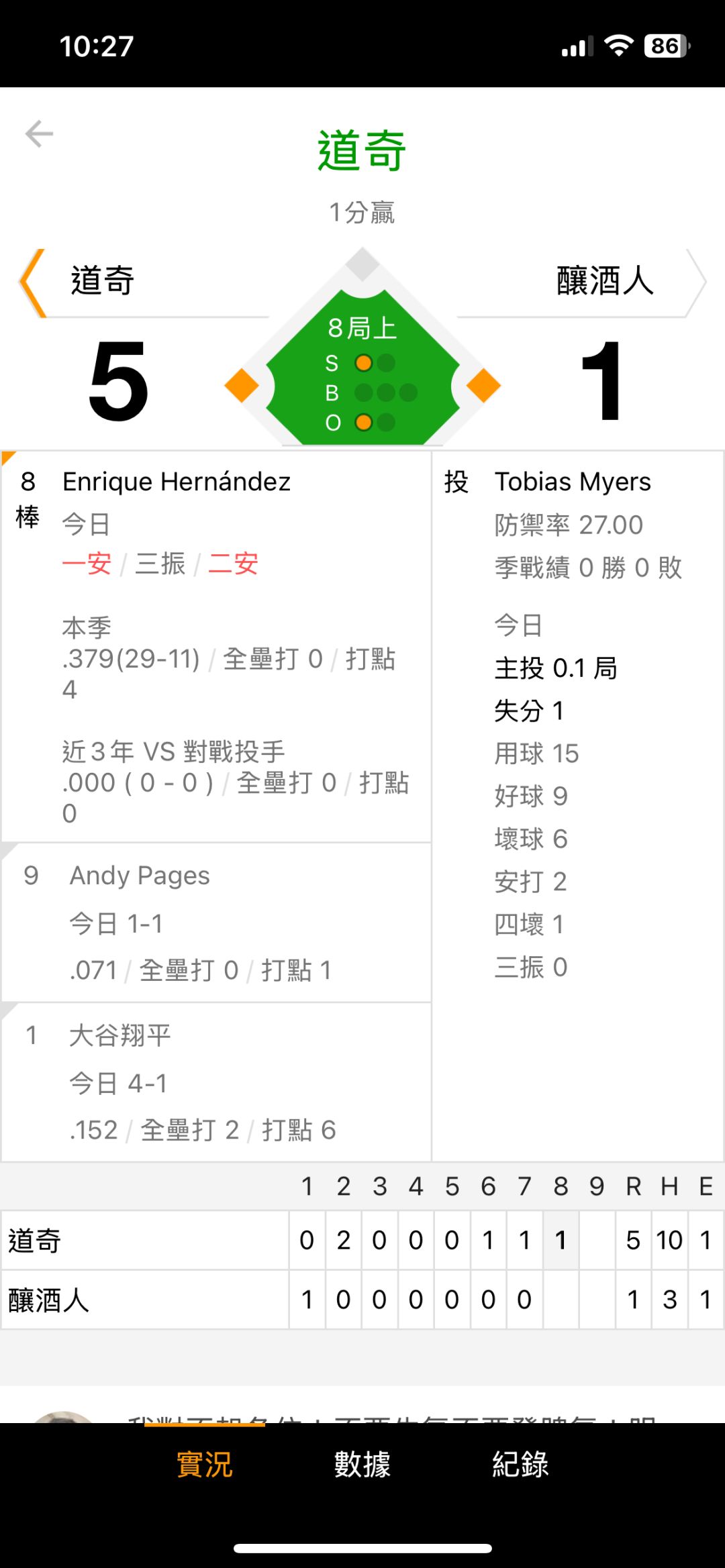Tap the orange third base diamond
This screenshot has width=725, height=1568.
click(x=242, y=386)
